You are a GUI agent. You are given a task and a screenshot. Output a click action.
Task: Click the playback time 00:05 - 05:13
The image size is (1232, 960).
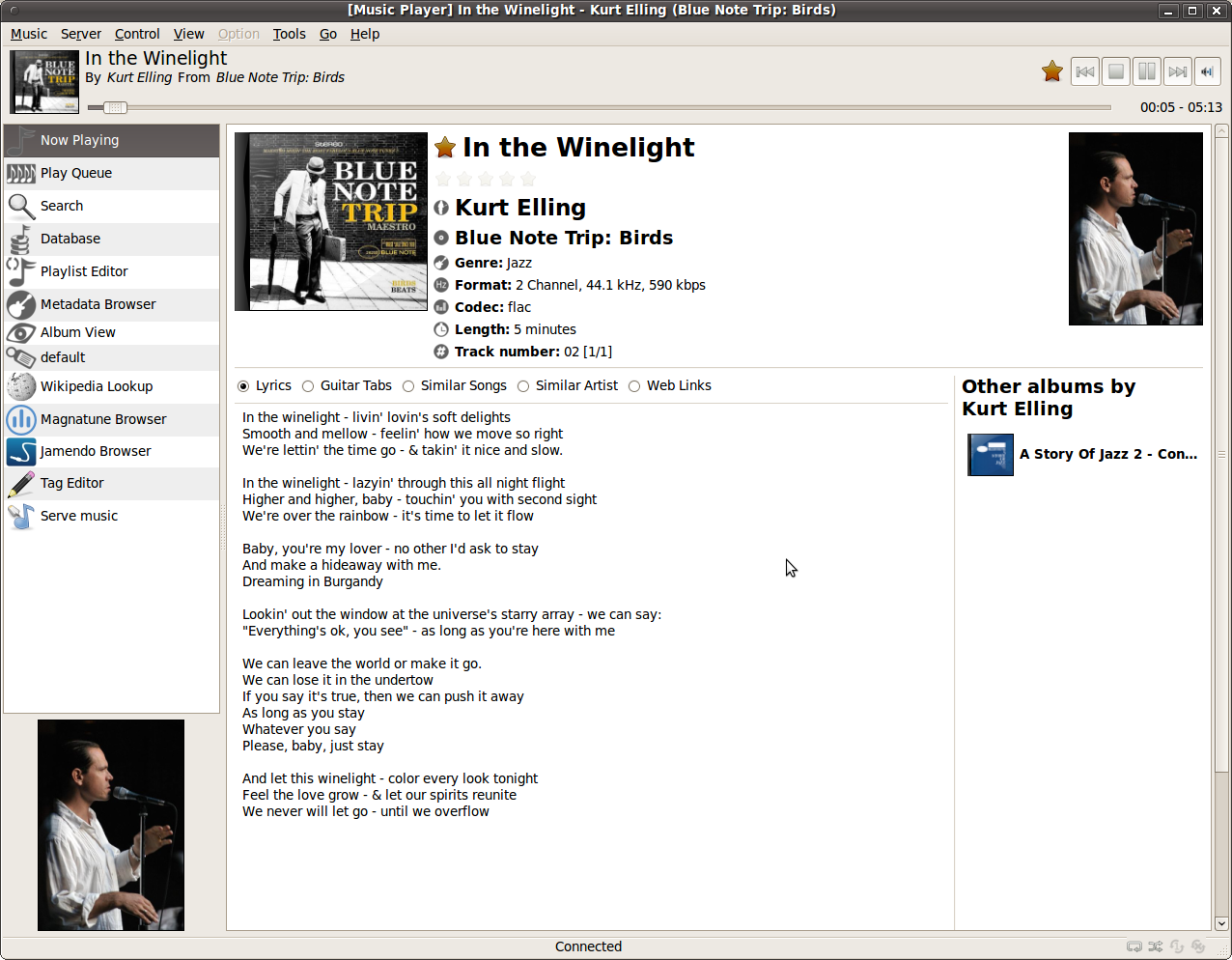[x=1181, y=107]
